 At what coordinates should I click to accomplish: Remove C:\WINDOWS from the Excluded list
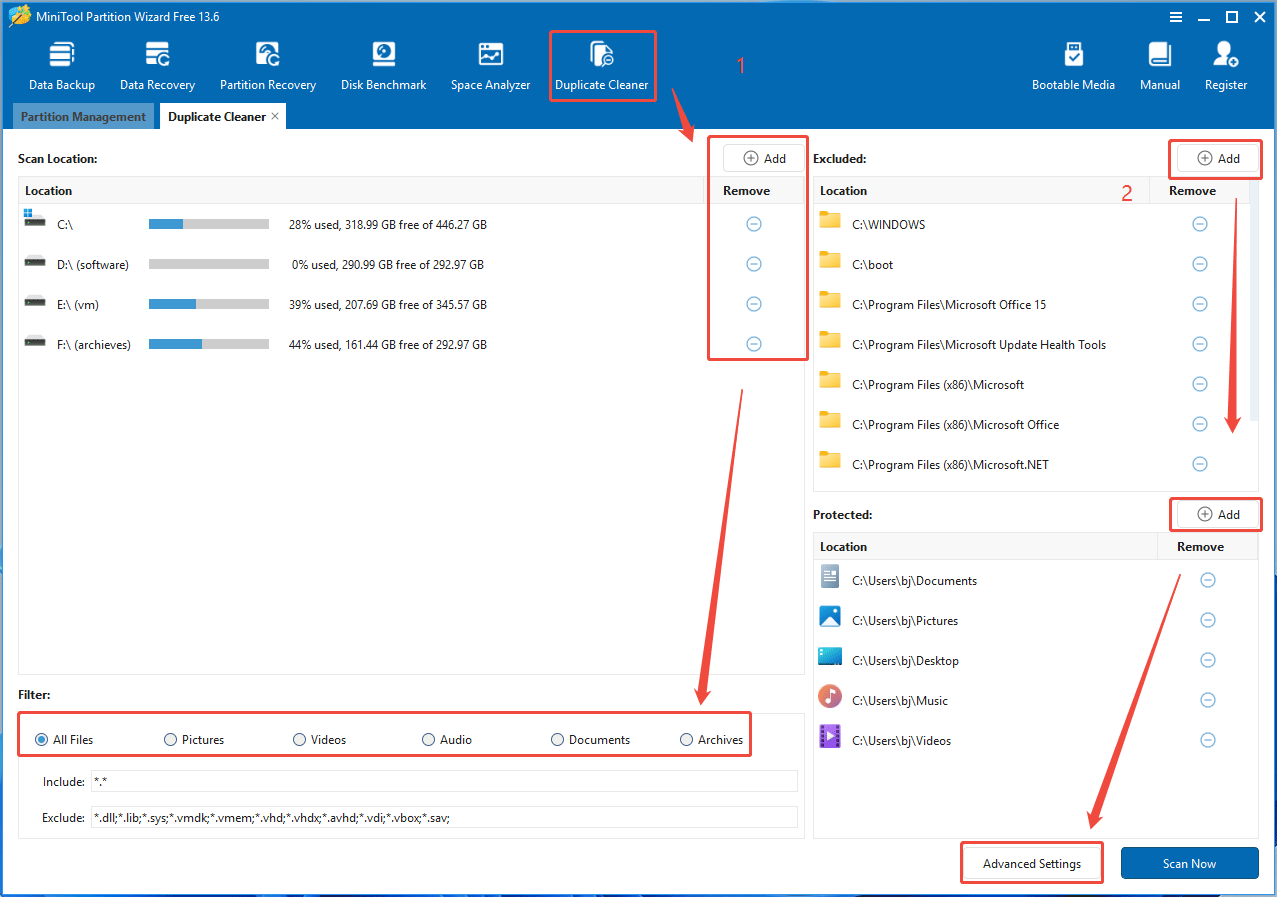(1200, 224)
